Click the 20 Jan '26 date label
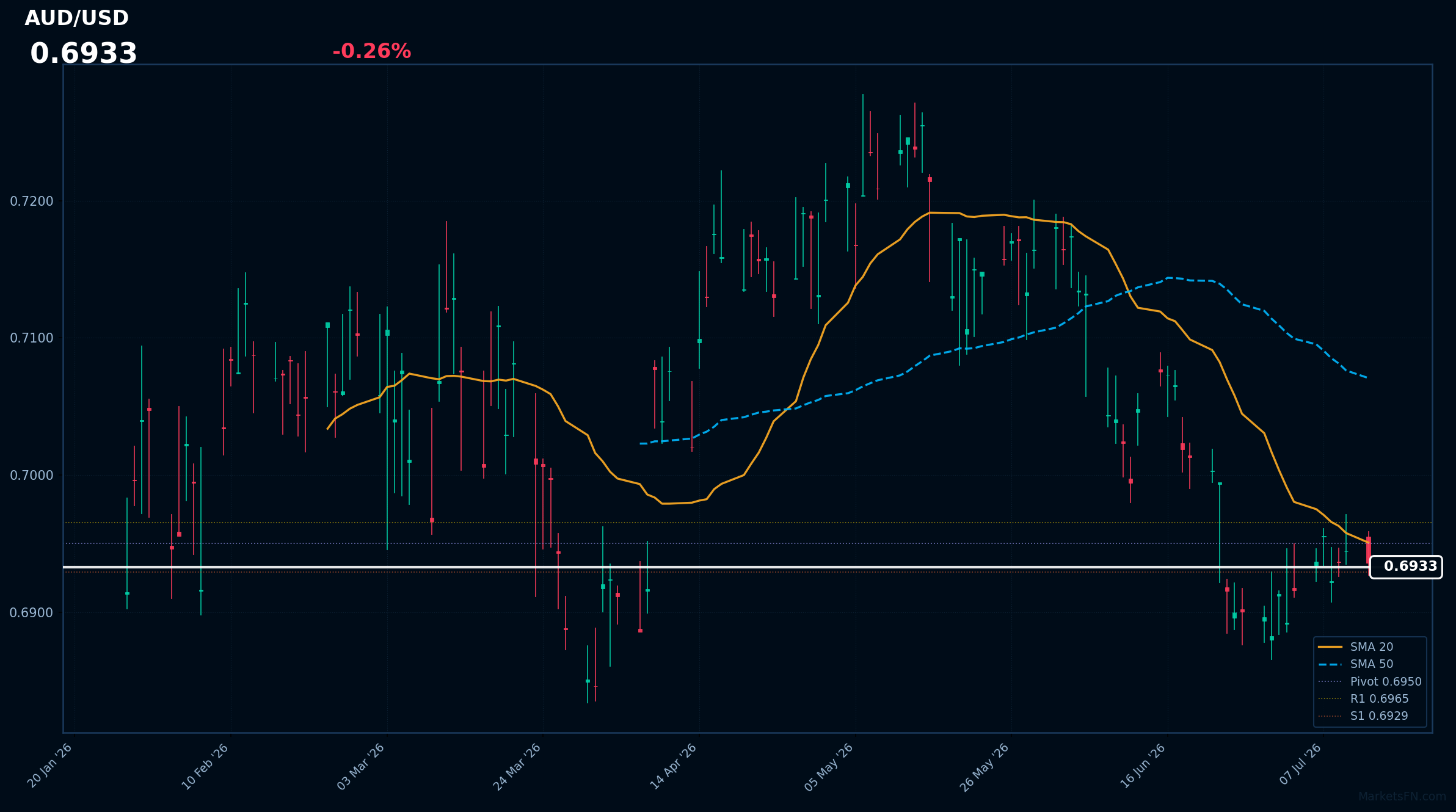 50,766
